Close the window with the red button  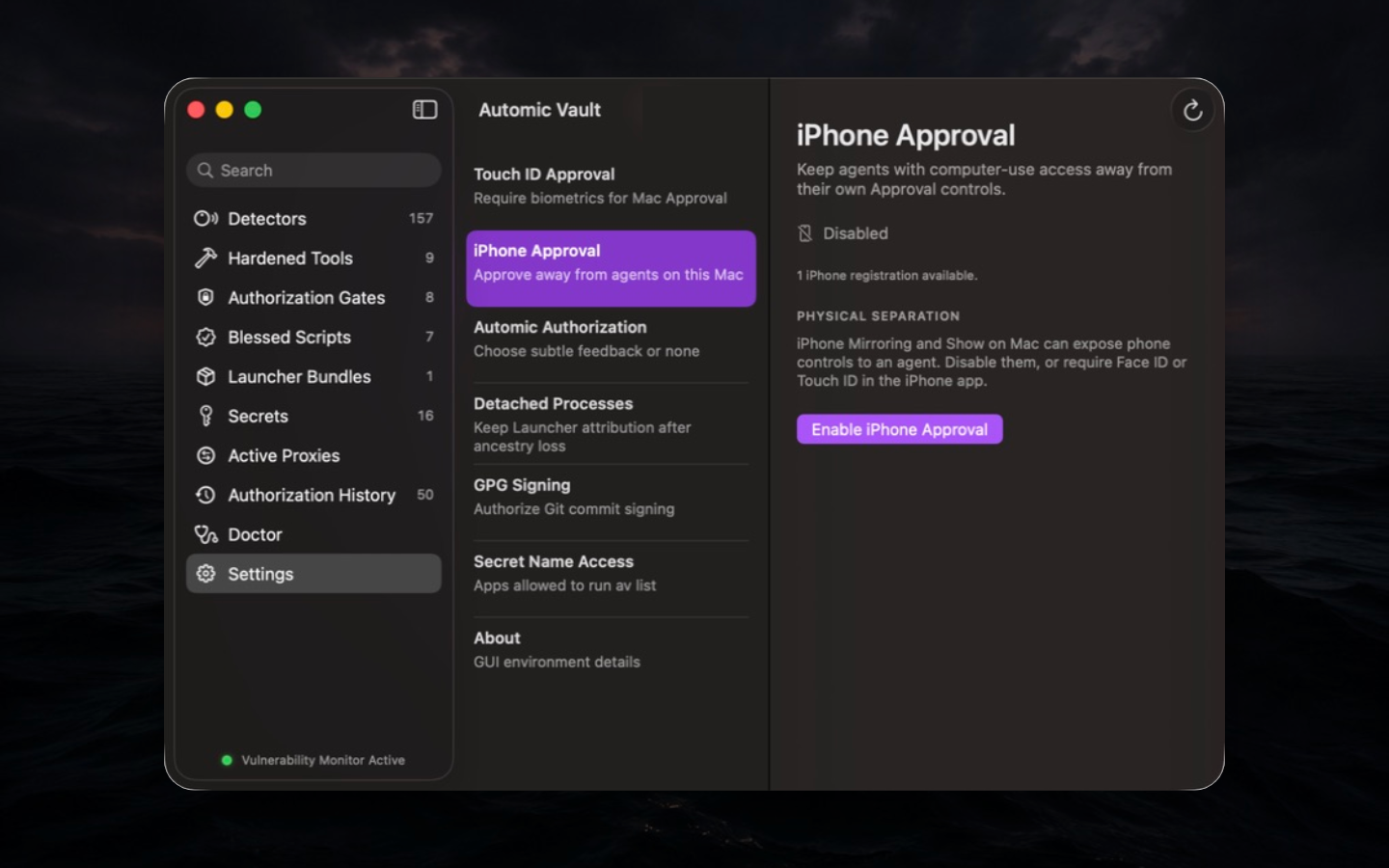[196, 110]
